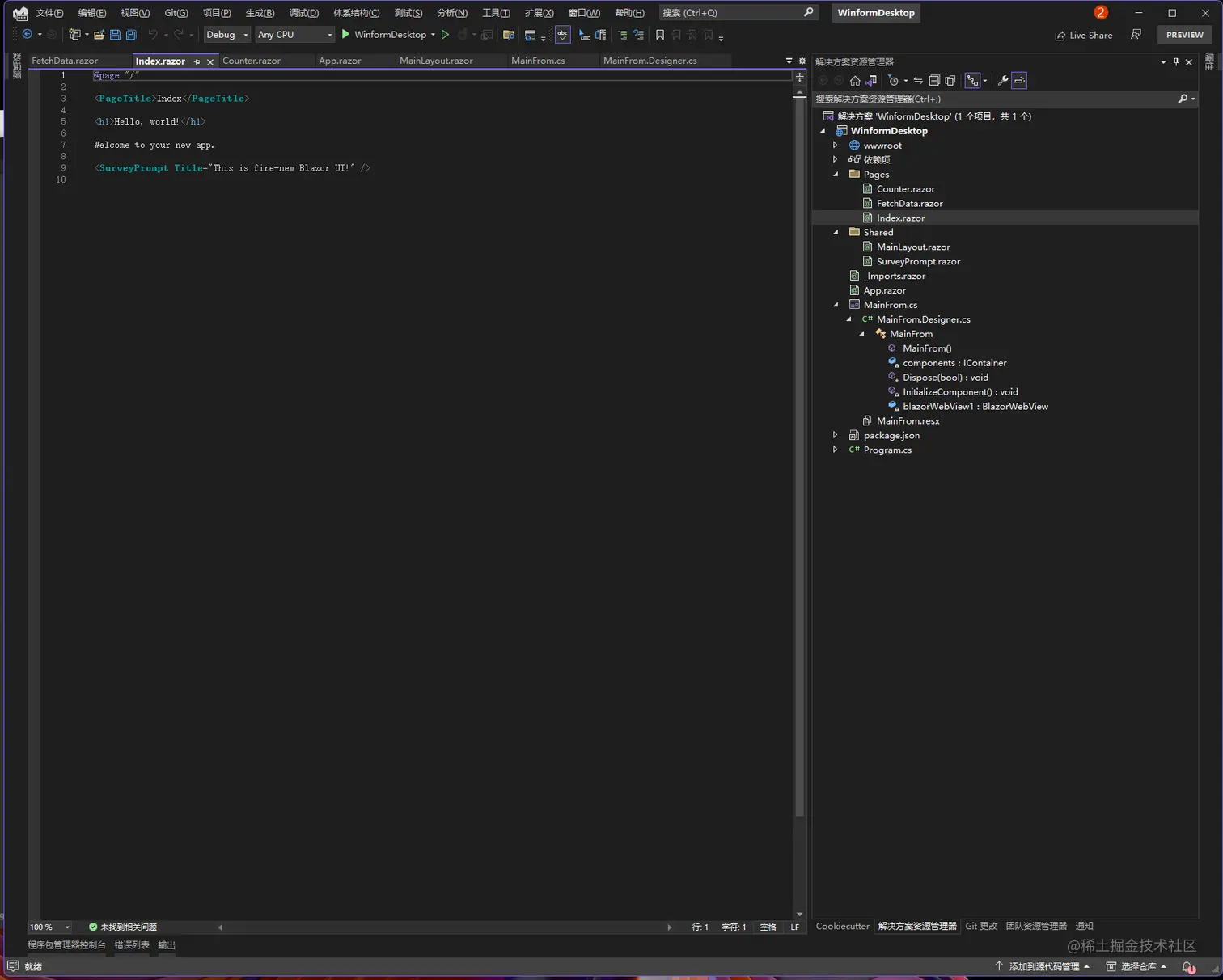The width and height of the screenshot is (1223, 980).
Task: Toggle pin on Index.razor tab
Action: pyautogui.click(x=197, y=61)
